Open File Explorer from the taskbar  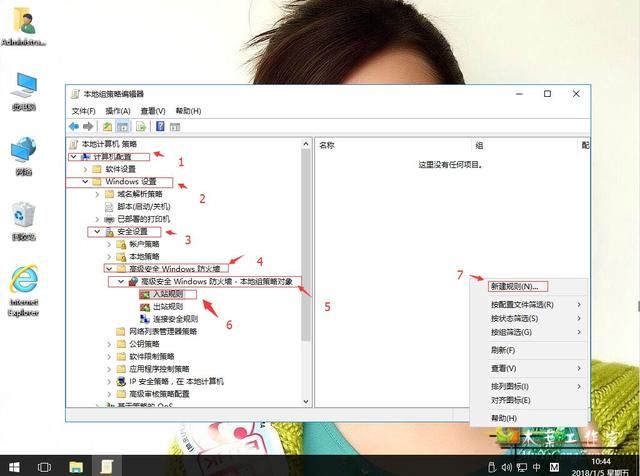point(76,467)
